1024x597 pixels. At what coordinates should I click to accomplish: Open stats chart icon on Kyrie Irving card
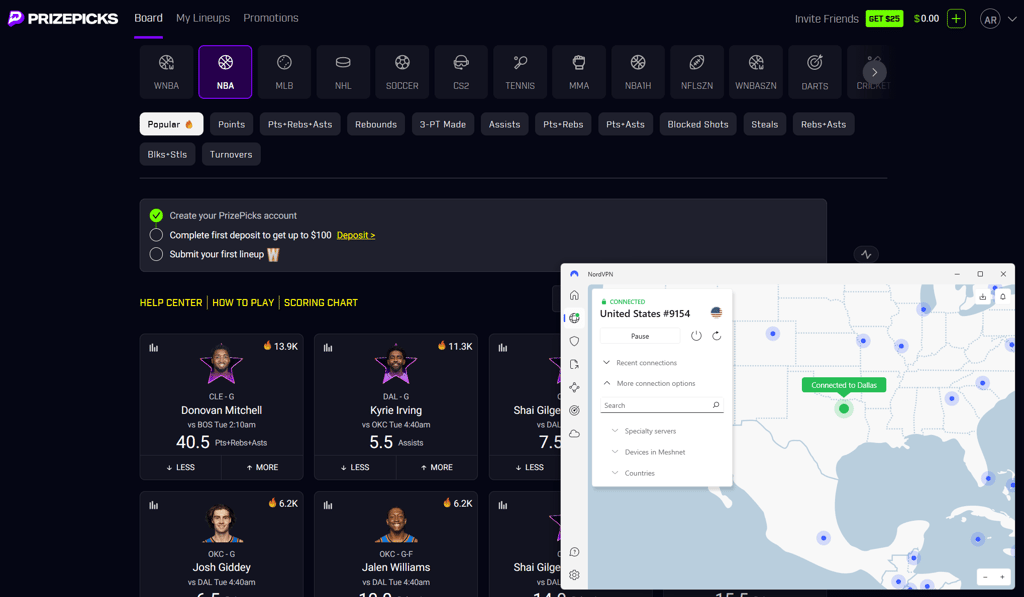tap(328, 347)
